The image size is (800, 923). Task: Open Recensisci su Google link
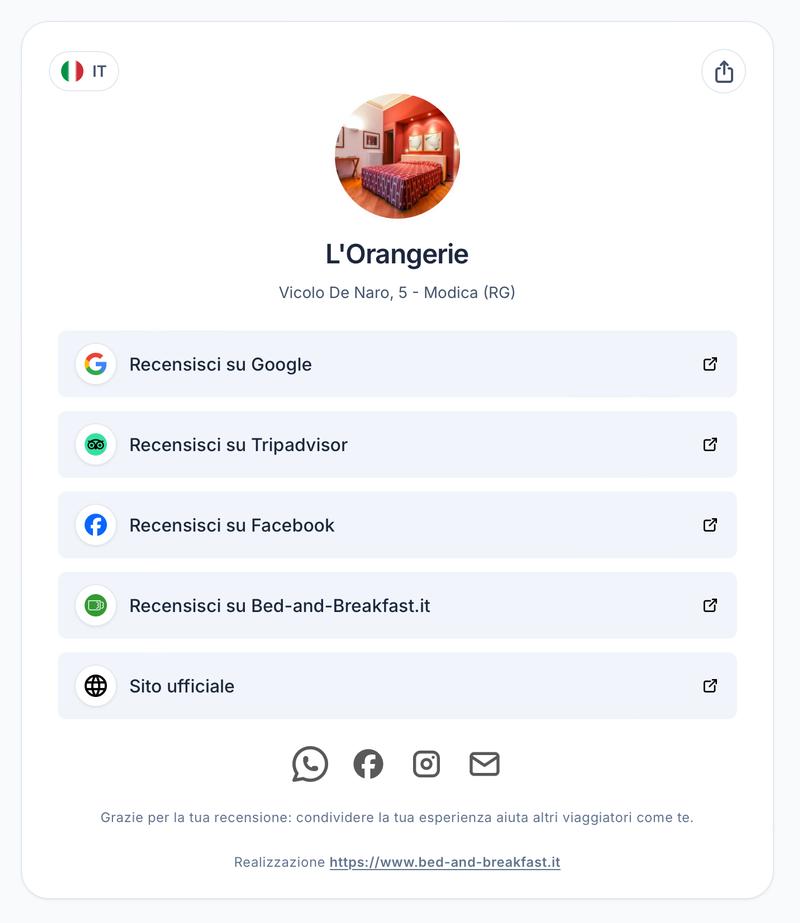pos(220,365)
